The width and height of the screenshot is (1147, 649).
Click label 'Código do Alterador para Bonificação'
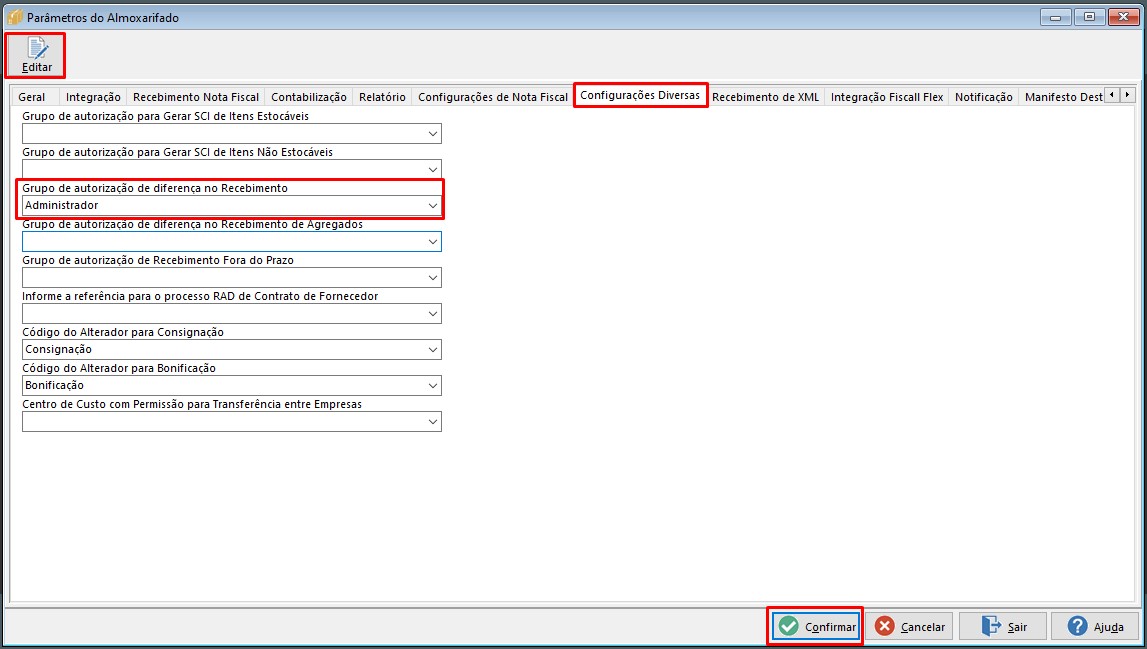pos(119,368)
